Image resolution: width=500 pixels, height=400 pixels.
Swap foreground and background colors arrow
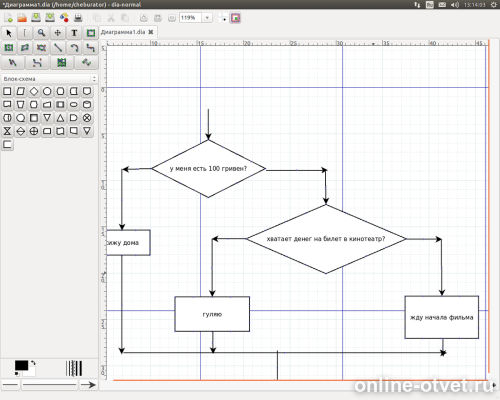[x=33, y=363]
